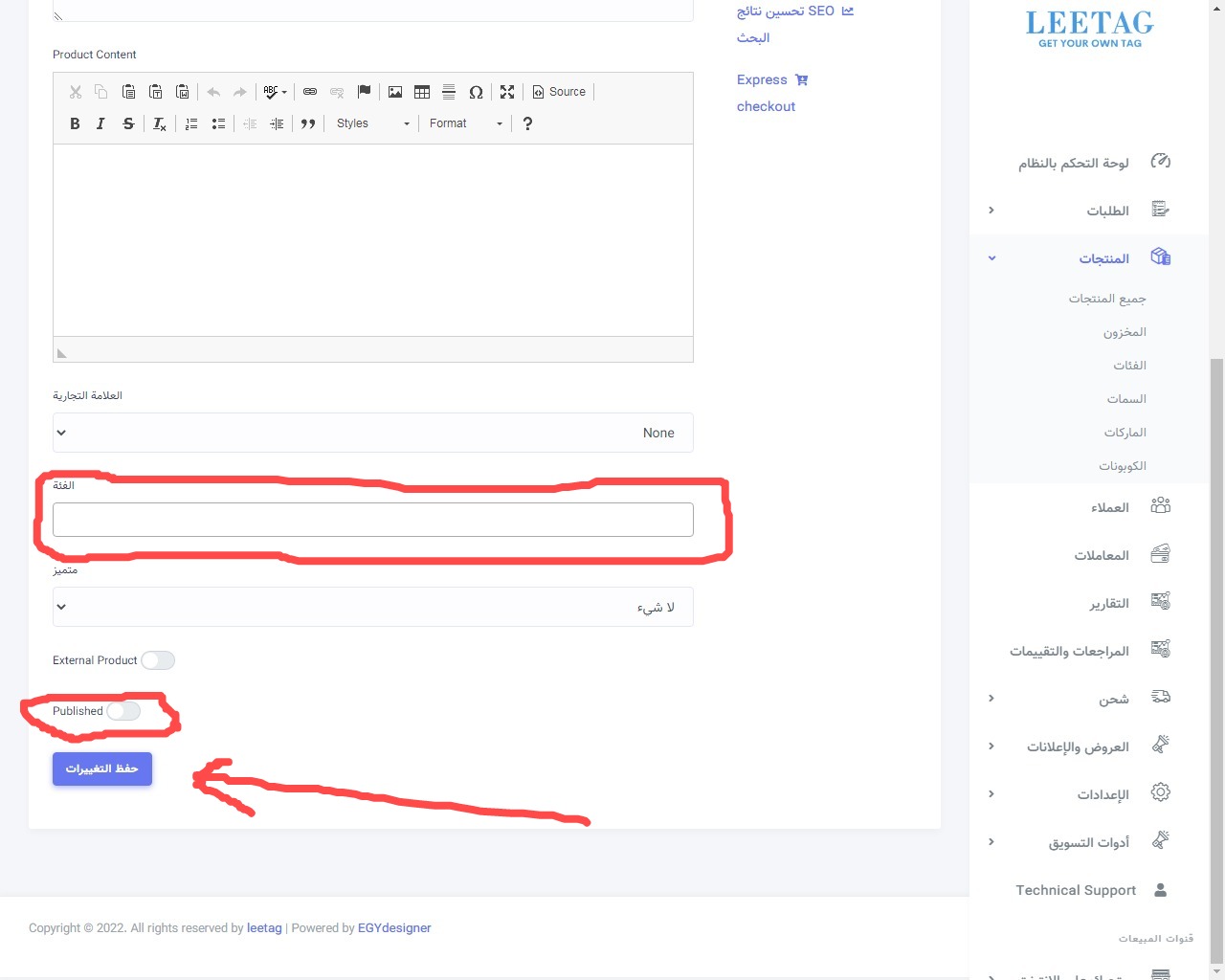Open the متميز dropdown showing لا شيء
Screen dimensions: 1225x980
coord(372,607)
